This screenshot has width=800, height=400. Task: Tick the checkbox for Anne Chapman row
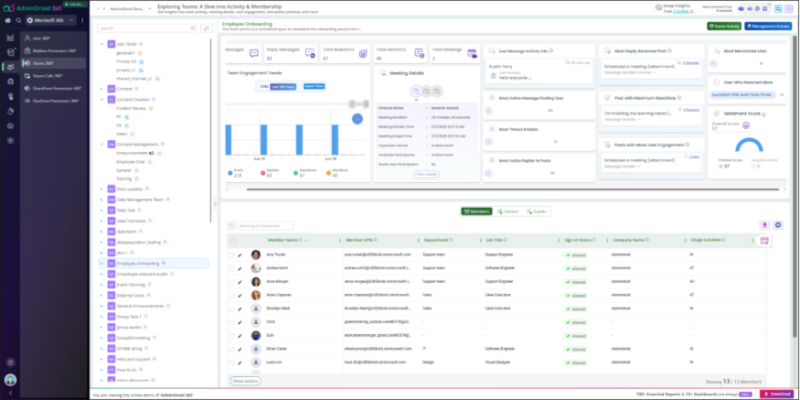tap(232, 295)
